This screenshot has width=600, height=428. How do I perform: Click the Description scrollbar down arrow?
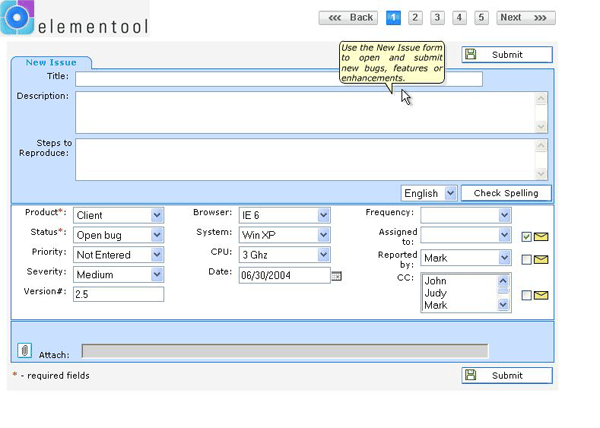(x=541, y=126)
